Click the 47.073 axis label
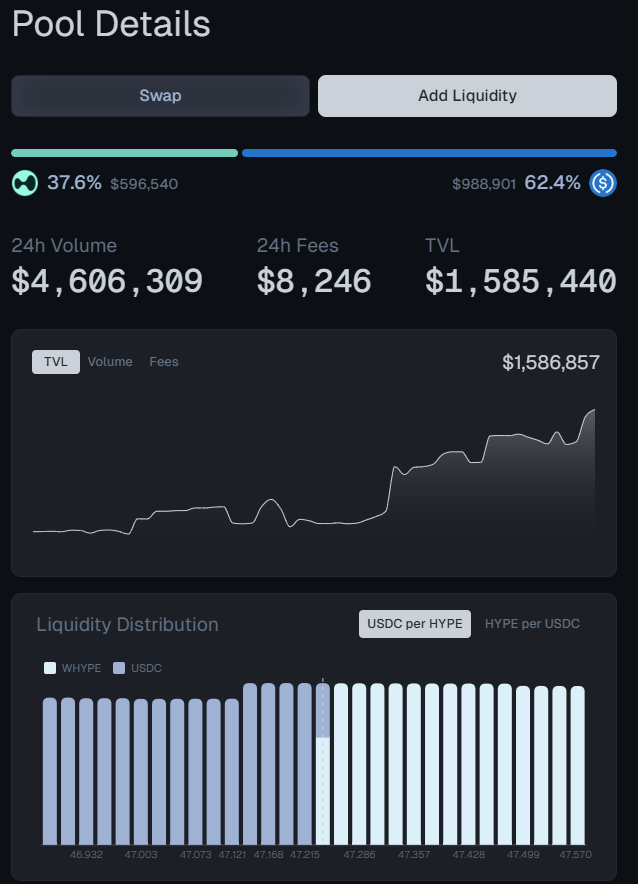 [x=196, y=855]
